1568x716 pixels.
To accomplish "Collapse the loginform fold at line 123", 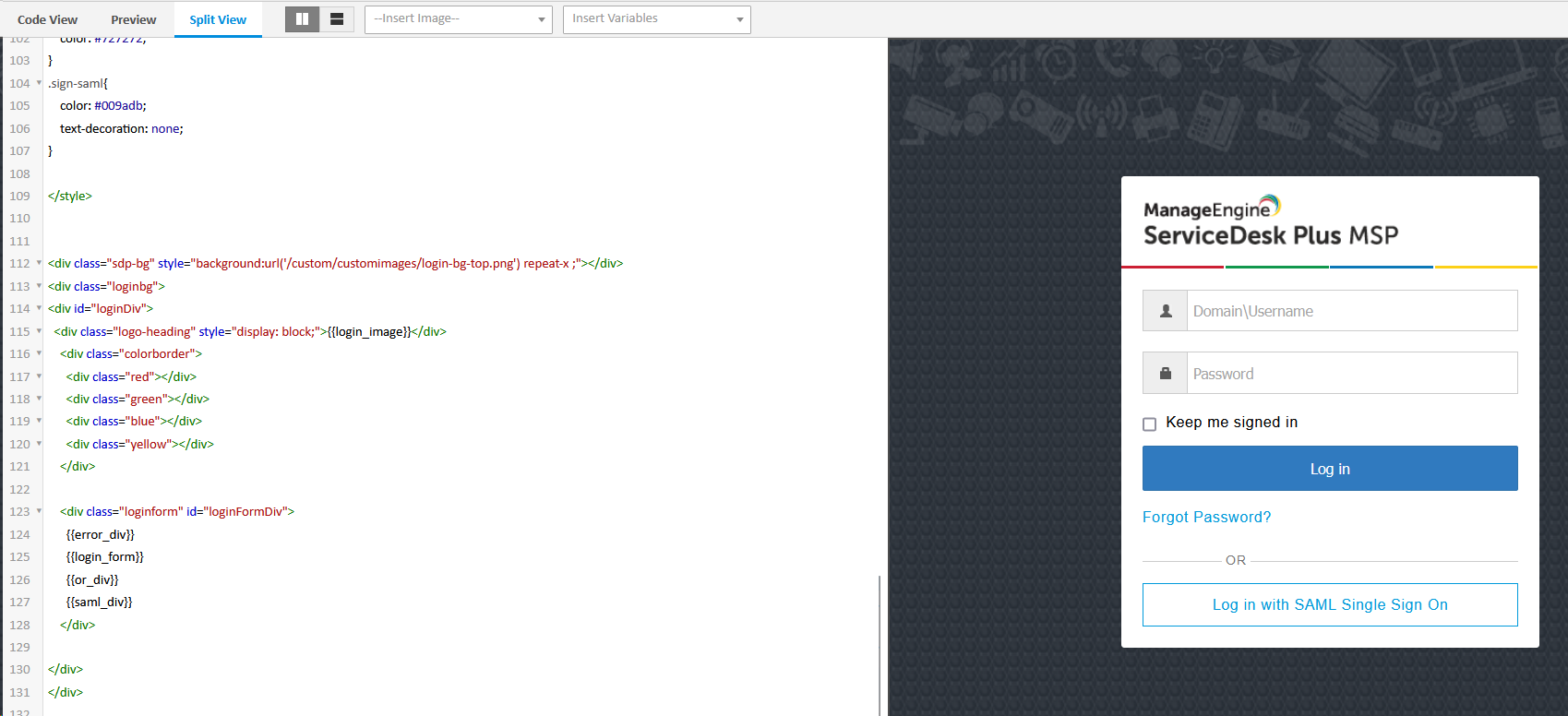I will [39, 511].
